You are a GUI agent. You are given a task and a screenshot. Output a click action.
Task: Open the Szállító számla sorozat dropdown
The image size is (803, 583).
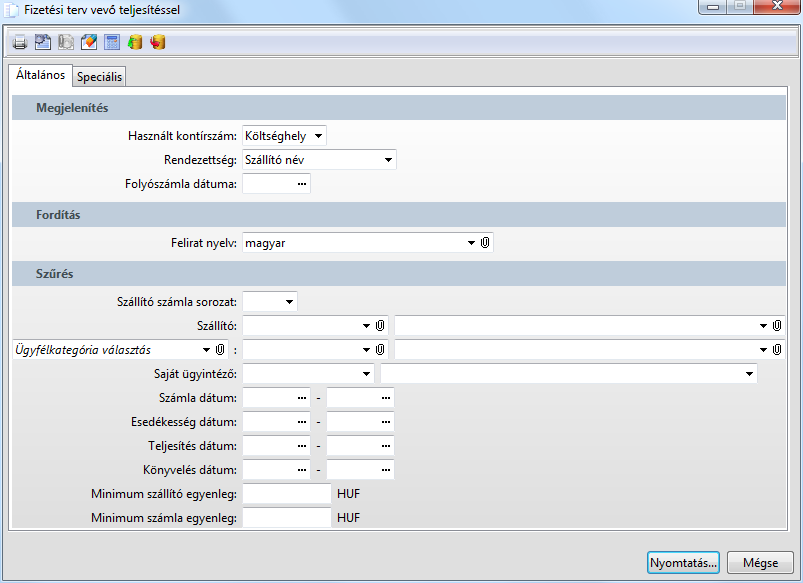(x=289, y=302)
